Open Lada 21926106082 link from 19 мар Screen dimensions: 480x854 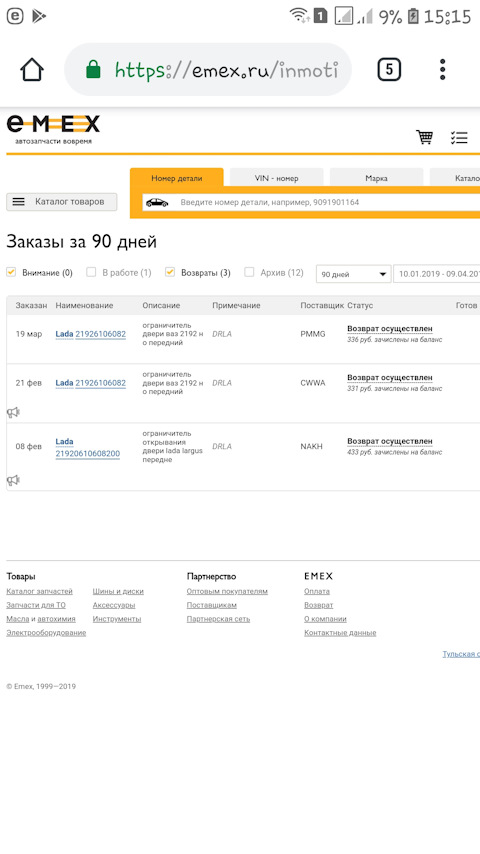(90, 334)
